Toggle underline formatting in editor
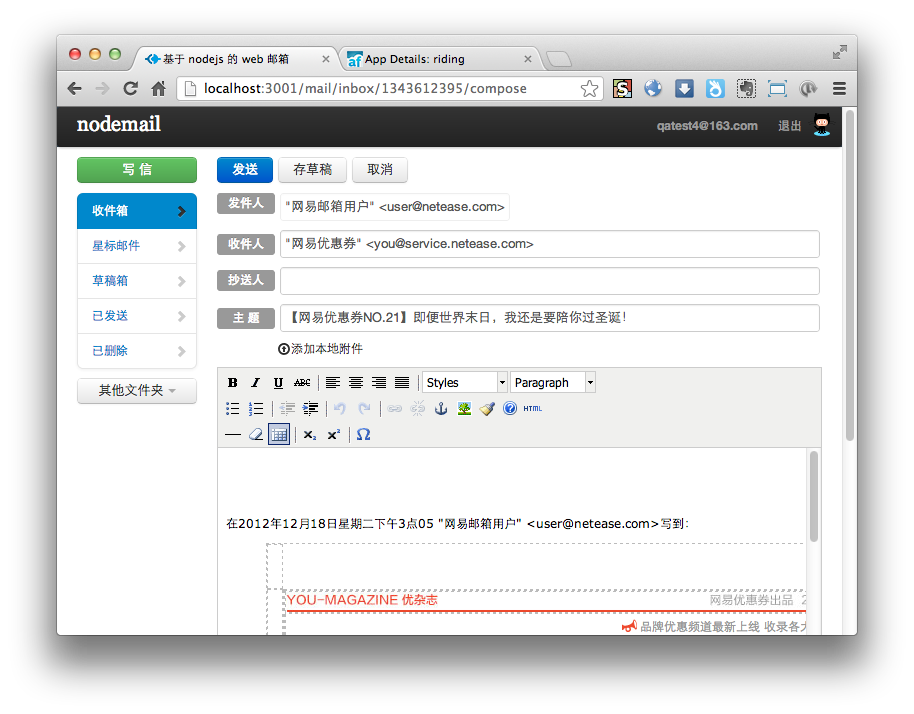This screenshot has width=914, height=714. [278, 383]
